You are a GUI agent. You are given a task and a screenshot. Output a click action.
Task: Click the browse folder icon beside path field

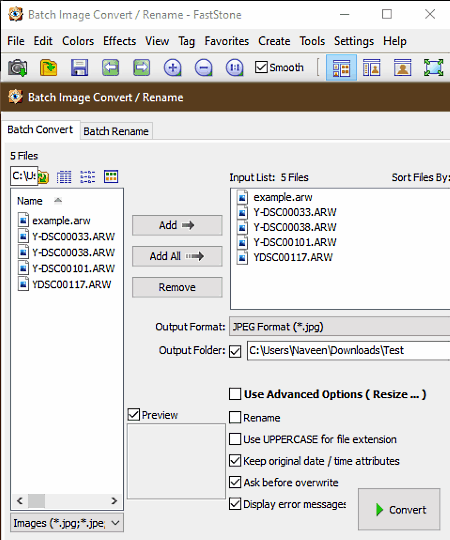pos(43,177)
